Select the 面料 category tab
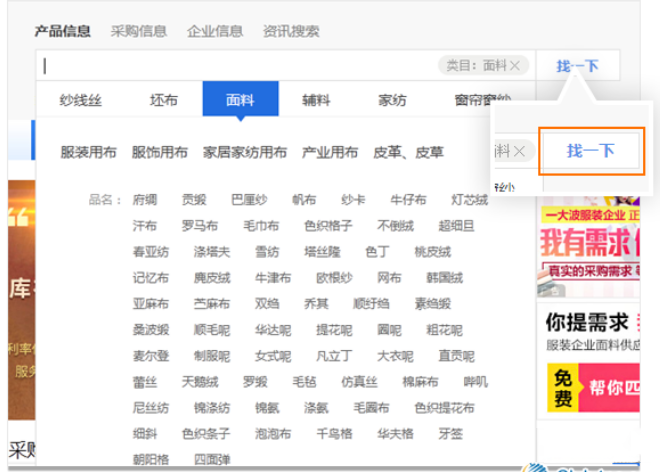660x472 pixels. pos(240,99)
